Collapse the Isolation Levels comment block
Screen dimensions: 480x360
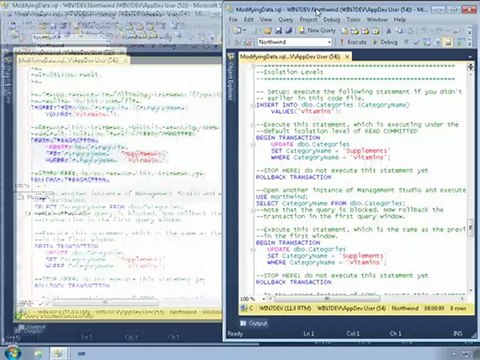pos(253,66)
